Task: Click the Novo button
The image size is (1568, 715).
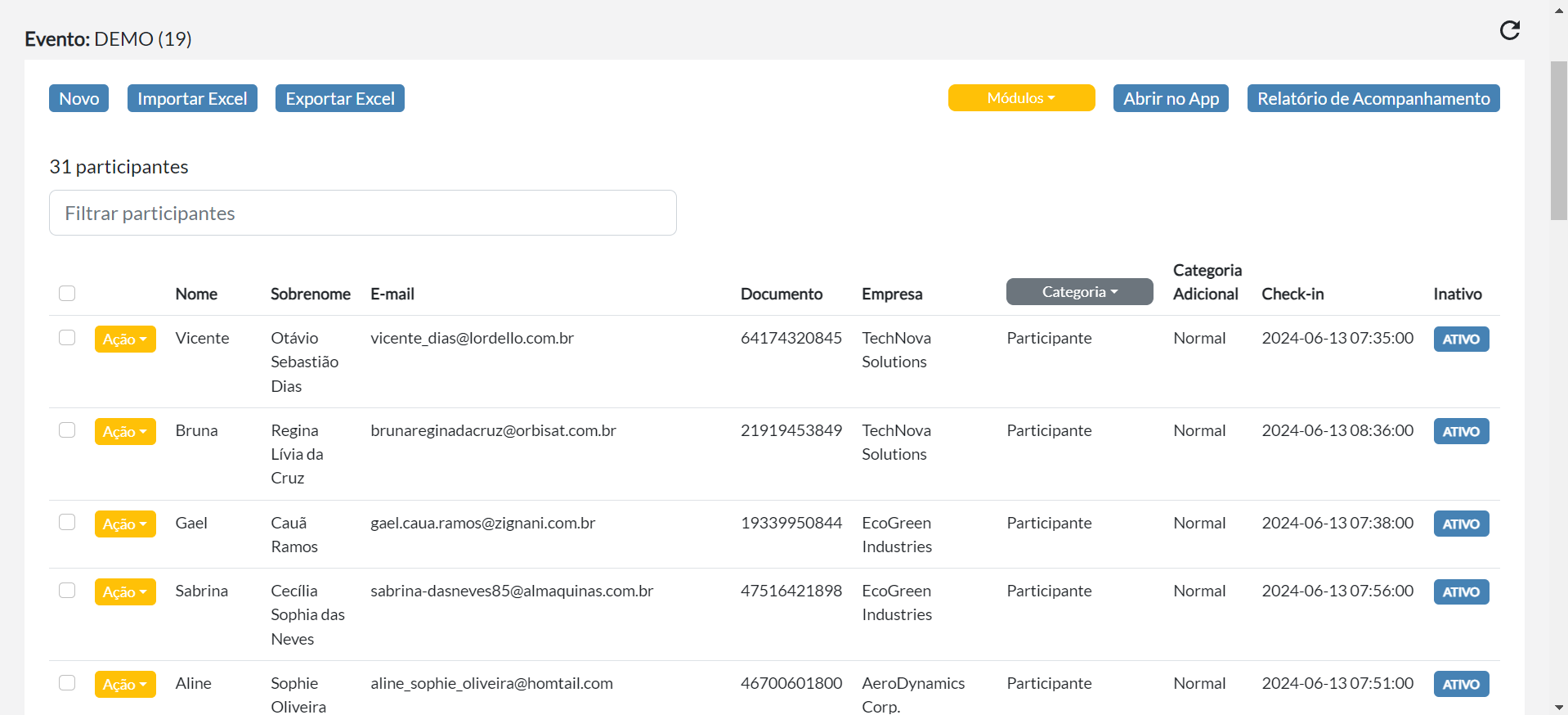Action: [x=78, y=98]
